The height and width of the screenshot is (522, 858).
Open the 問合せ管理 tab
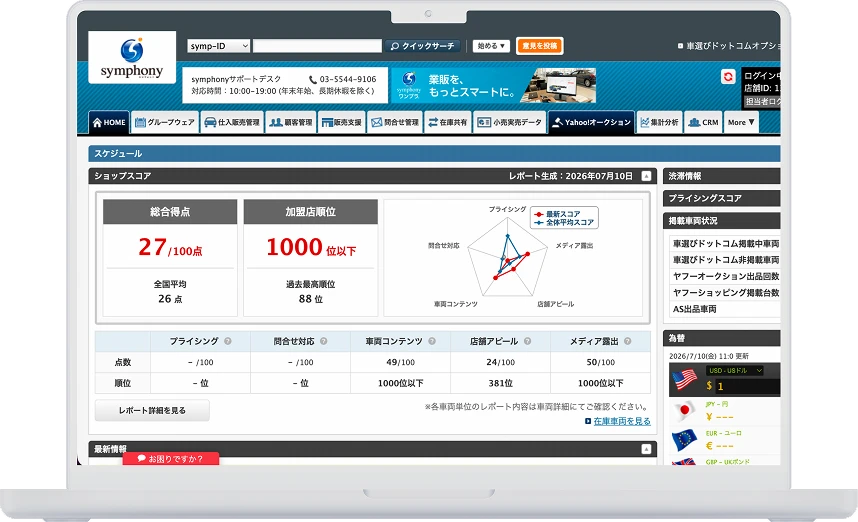[395, 123]
